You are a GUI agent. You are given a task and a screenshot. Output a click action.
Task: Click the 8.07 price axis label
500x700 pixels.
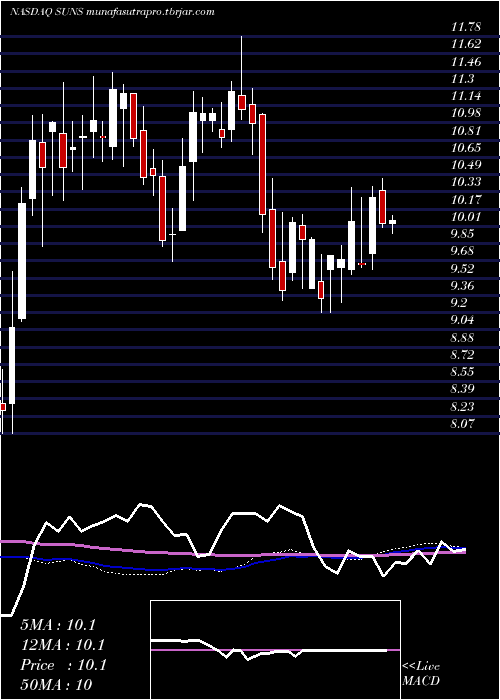coord(463,424)
